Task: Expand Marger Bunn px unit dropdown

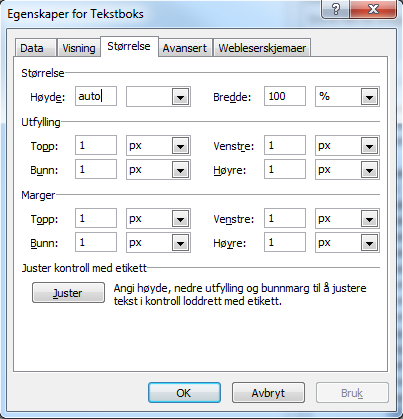Action: 158,242
